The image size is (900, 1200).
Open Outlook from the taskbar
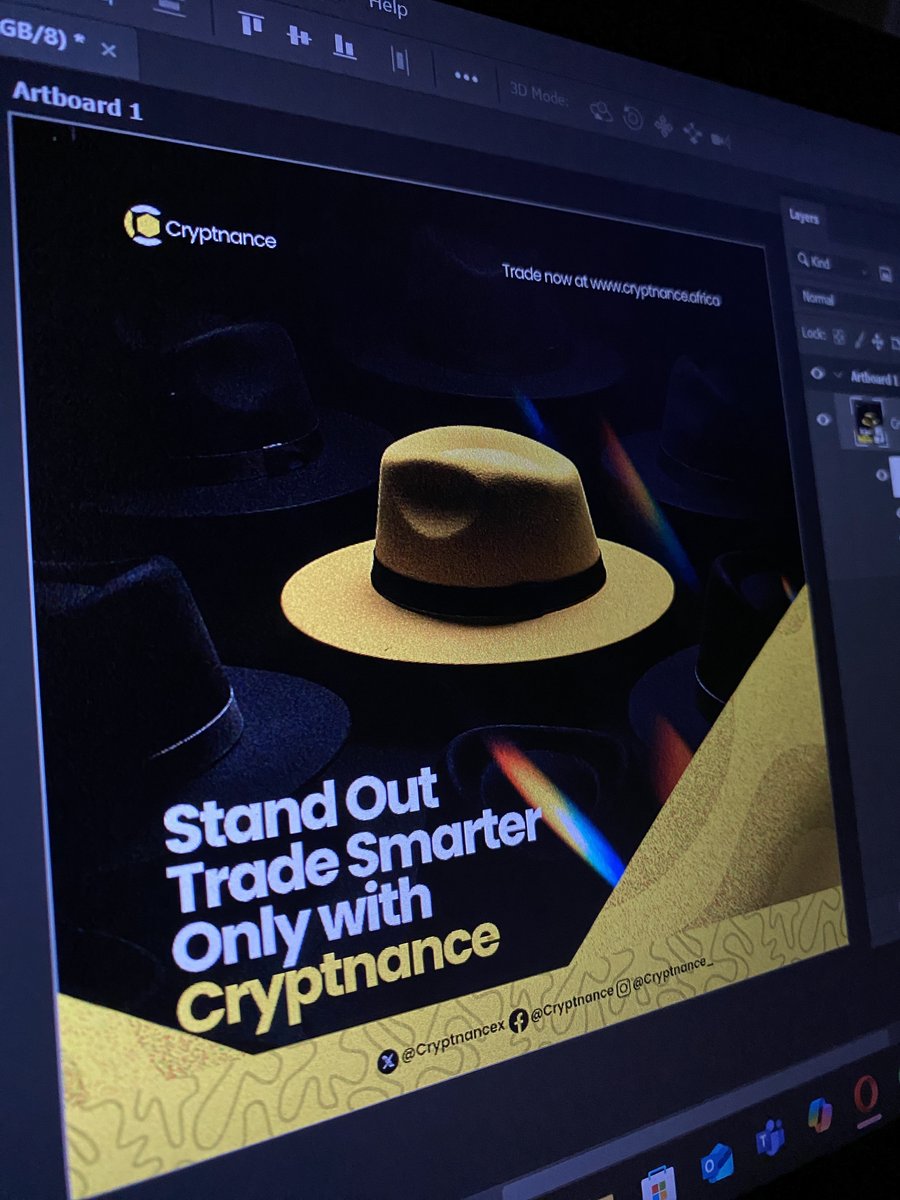click(x=717, y=1163)
